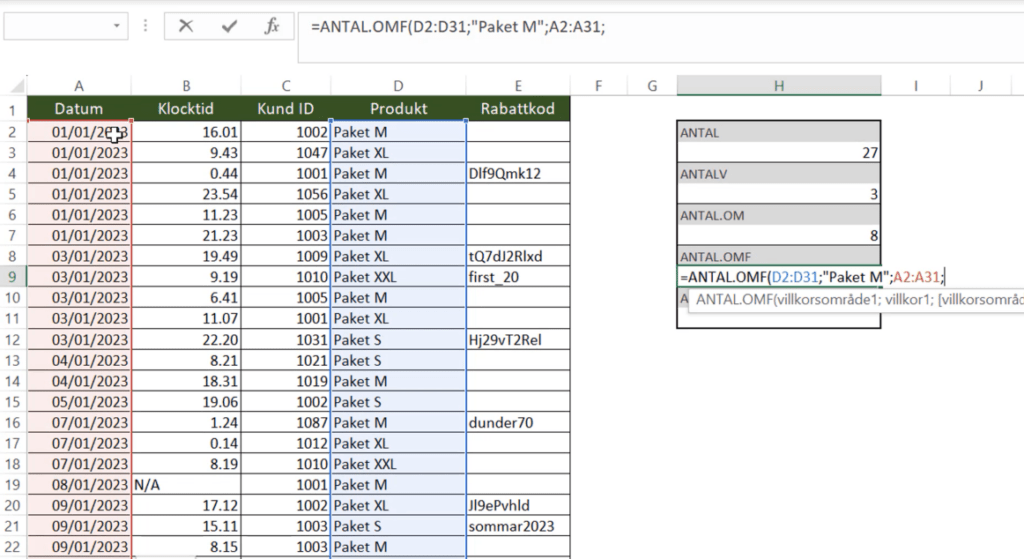Select row 9 header
1024x559 pixels.
click(x=13, y=277)
